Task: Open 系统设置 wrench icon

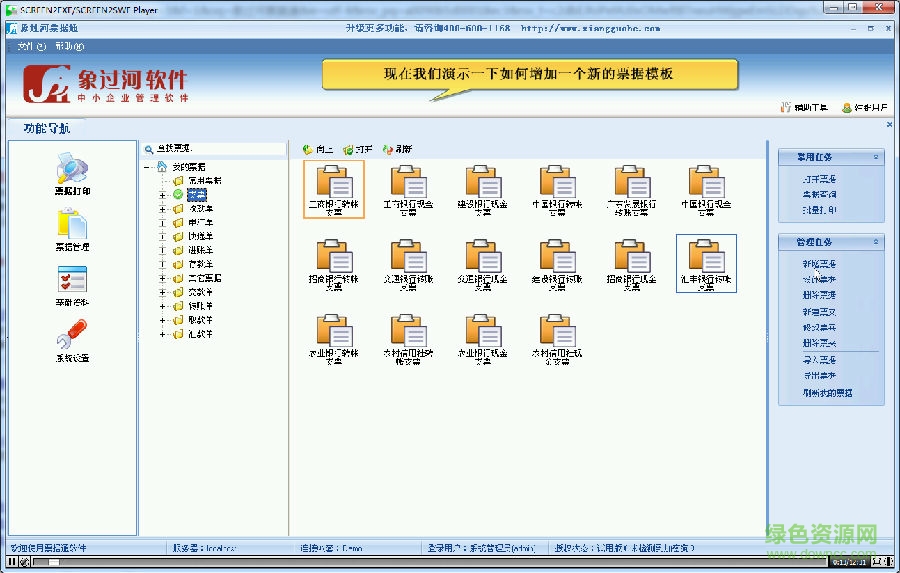Action: pos(72,335)
